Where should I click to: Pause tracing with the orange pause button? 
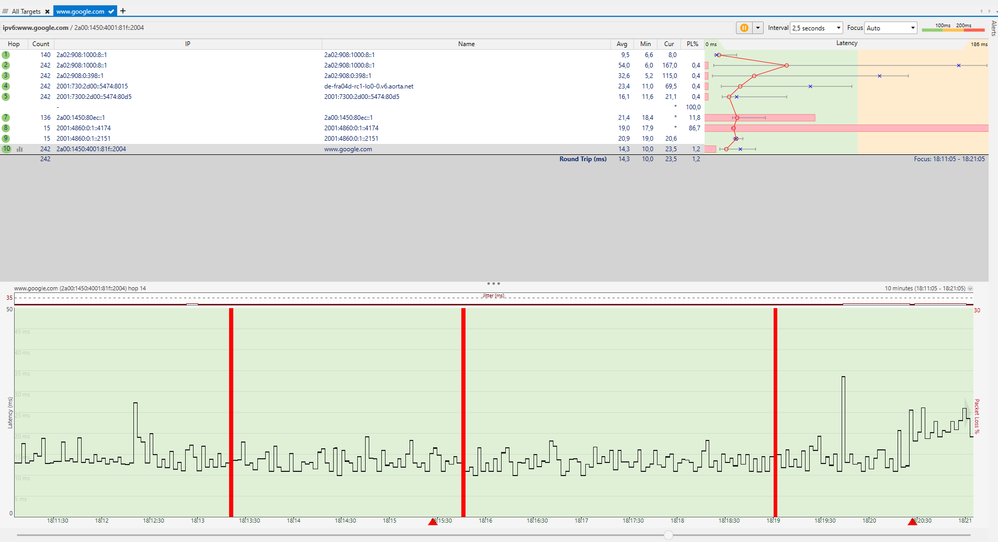(743, 28)
